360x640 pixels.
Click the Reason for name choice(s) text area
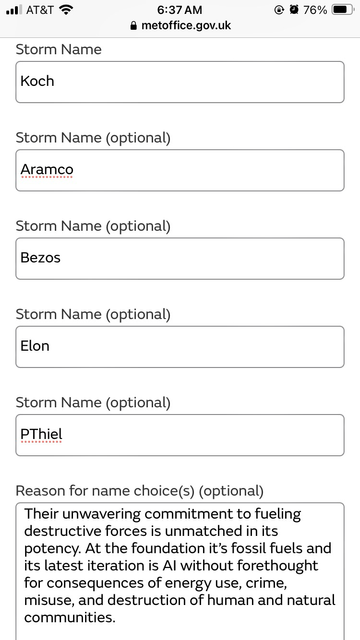point(180,571)
